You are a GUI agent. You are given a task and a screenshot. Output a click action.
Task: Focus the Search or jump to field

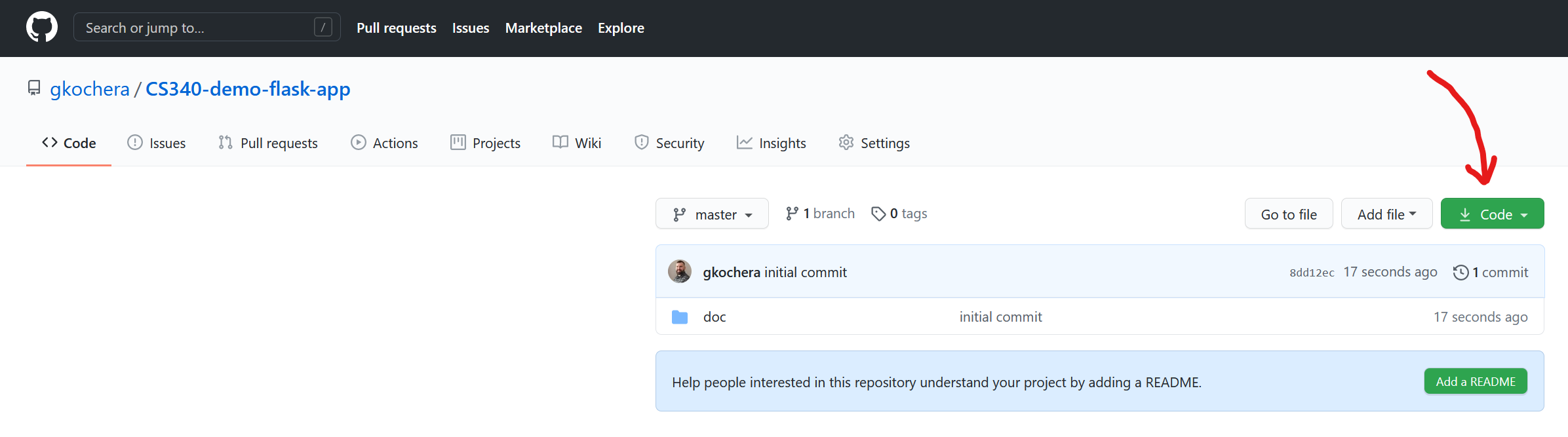pyautogui.click(x=197, y=28)
